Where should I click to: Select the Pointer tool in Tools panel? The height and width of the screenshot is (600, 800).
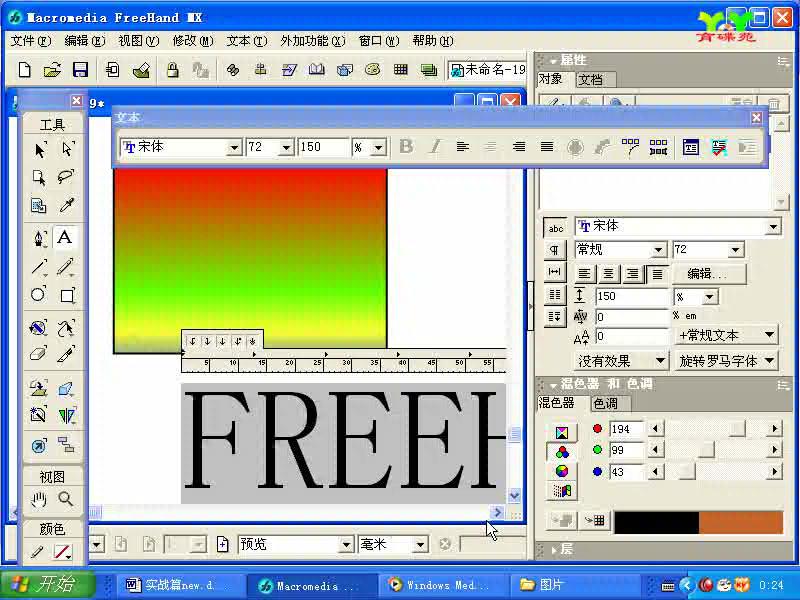click(x=39, y=149)
